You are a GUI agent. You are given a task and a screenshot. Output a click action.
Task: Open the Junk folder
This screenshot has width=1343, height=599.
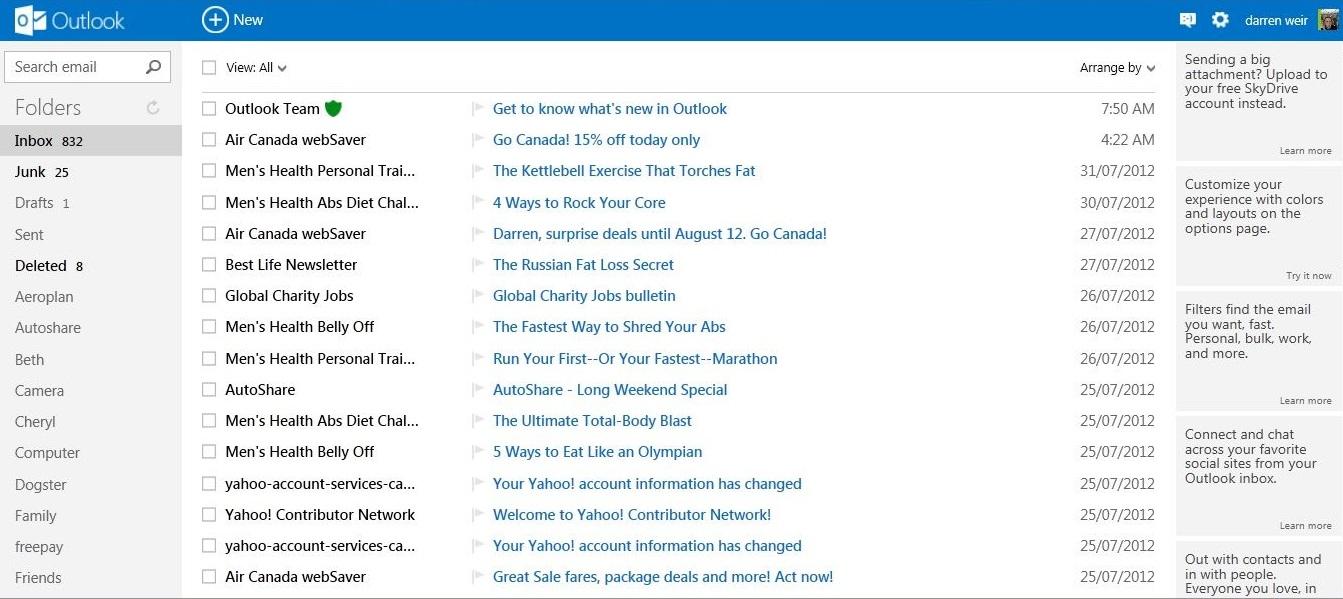pyautogui.click(x=30, y=172)
